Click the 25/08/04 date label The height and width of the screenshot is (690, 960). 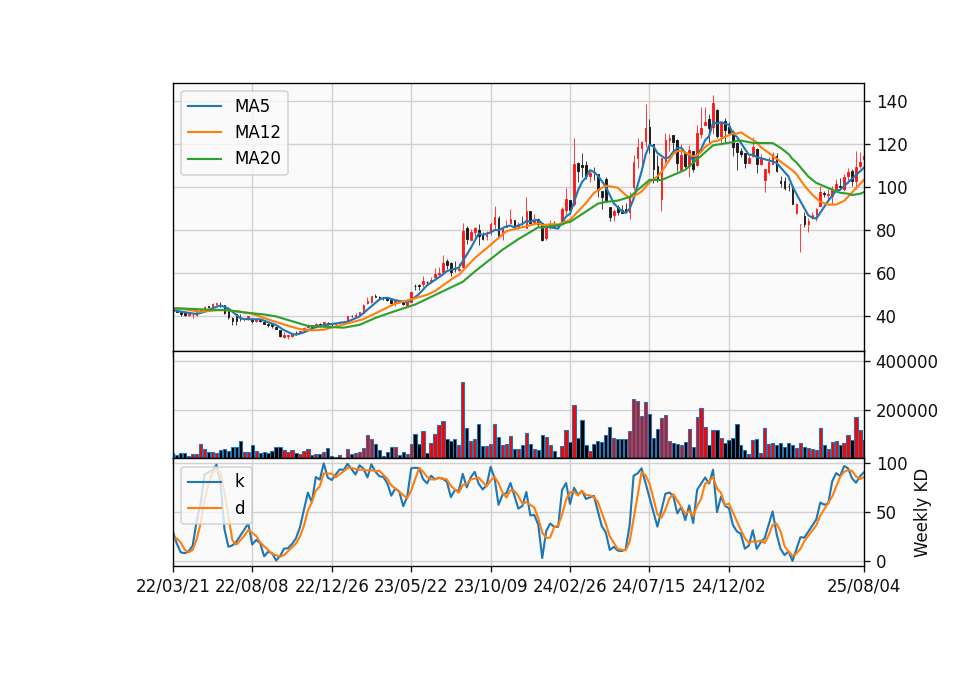click(x=864, y=587)
